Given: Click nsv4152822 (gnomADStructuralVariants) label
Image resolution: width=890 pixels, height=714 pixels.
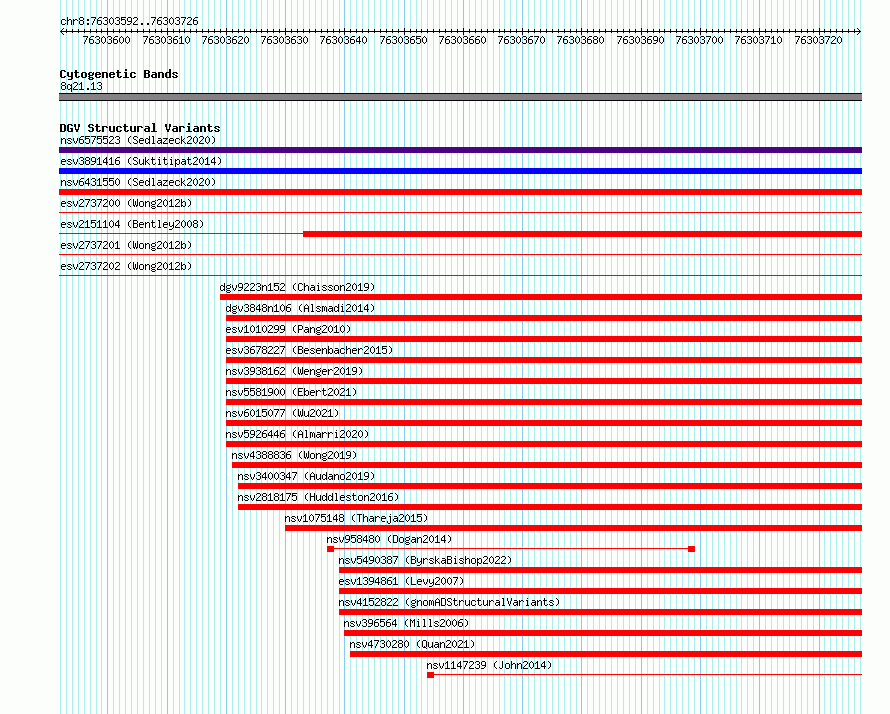Looking at the screenshot, I should pos(449,602).
